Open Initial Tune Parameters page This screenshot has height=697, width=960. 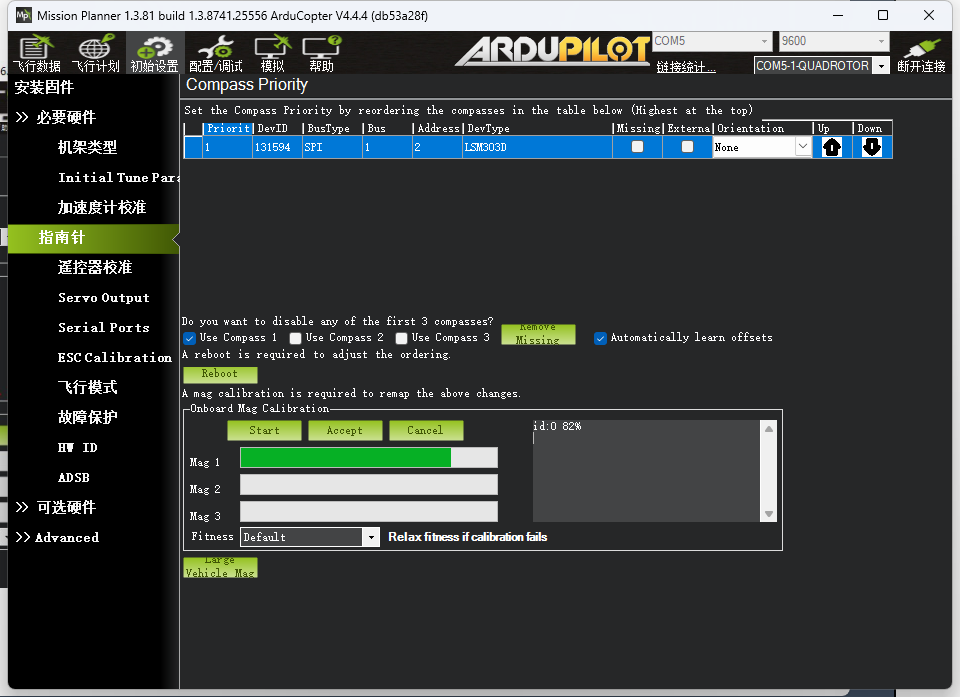click(x=118, y=178)
